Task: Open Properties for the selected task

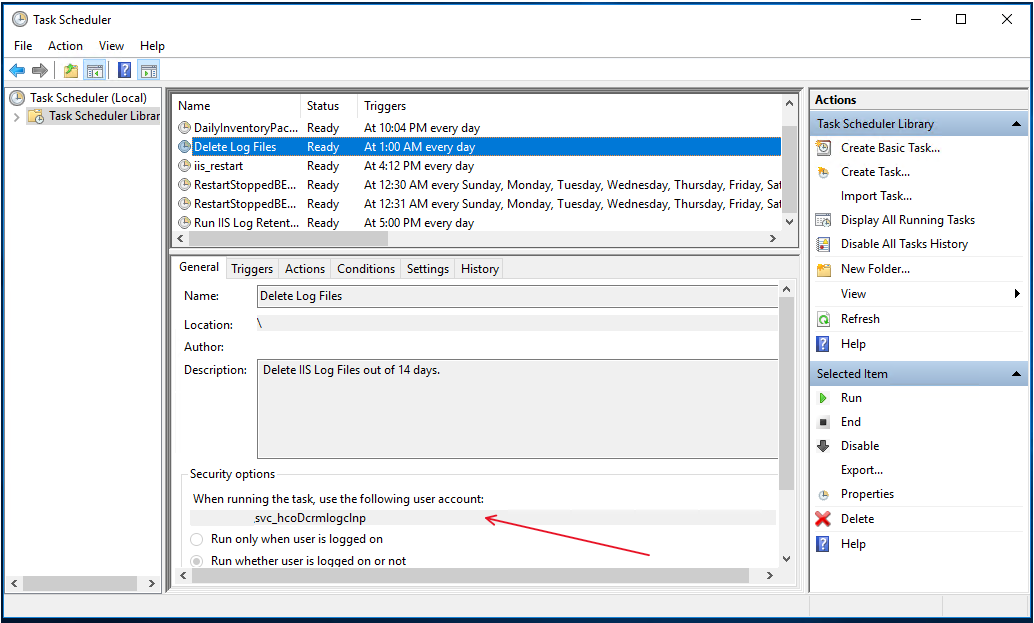Action: 868,494
